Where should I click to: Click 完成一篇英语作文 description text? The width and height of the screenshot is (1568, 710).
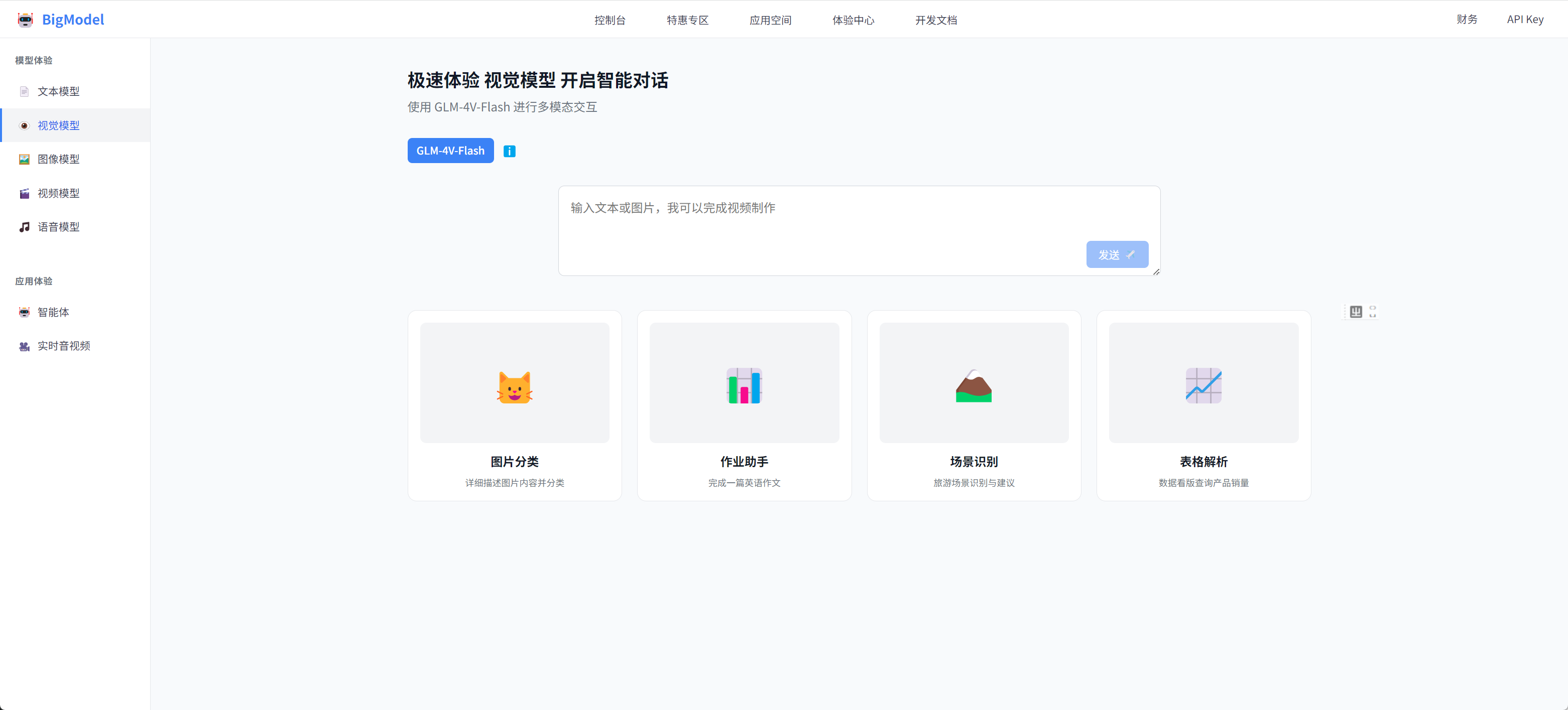point(744,483)
